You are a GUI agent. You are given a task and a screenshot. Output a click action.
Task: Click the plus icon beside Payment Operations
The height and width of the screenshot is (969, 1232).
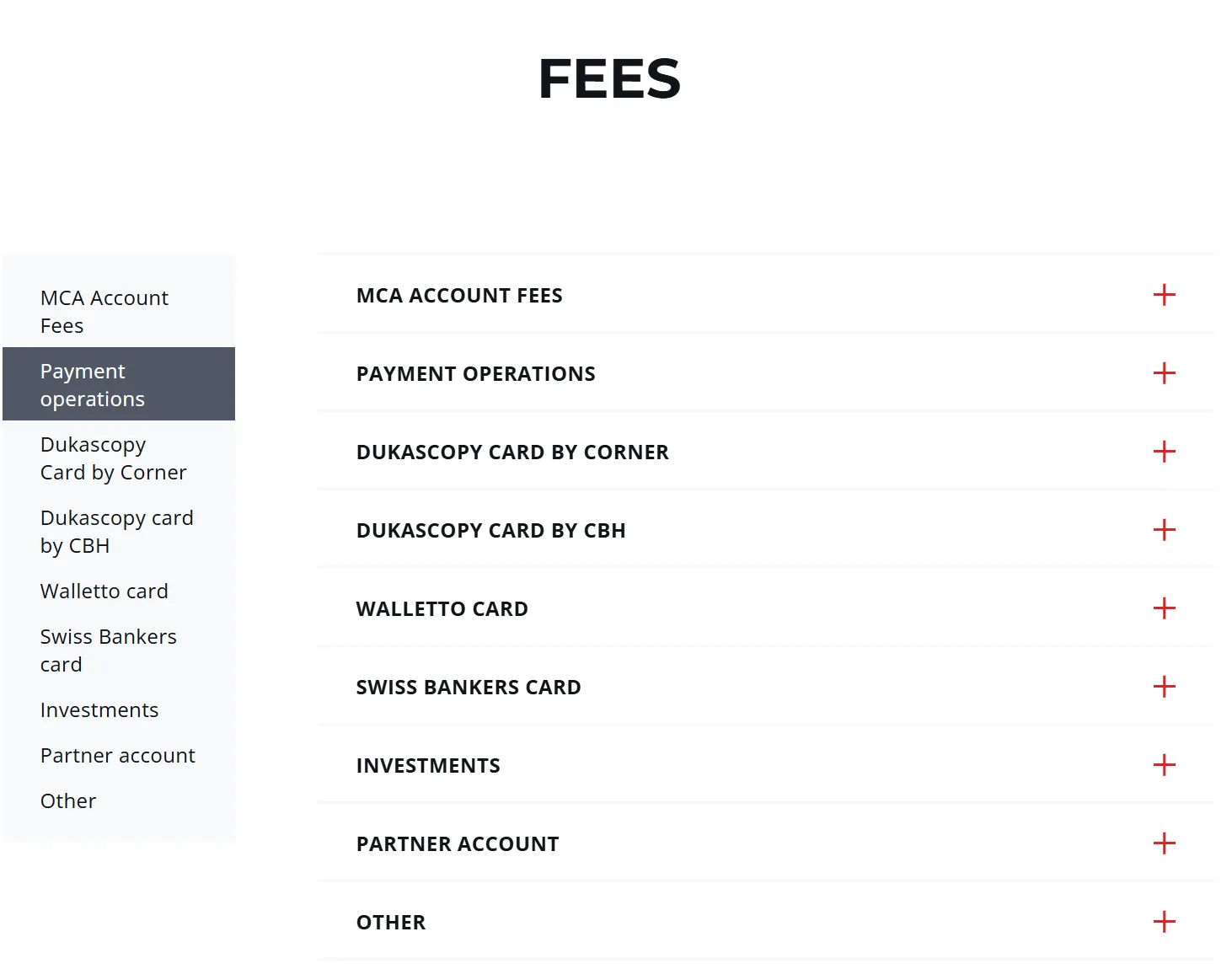coord(1164,373)
